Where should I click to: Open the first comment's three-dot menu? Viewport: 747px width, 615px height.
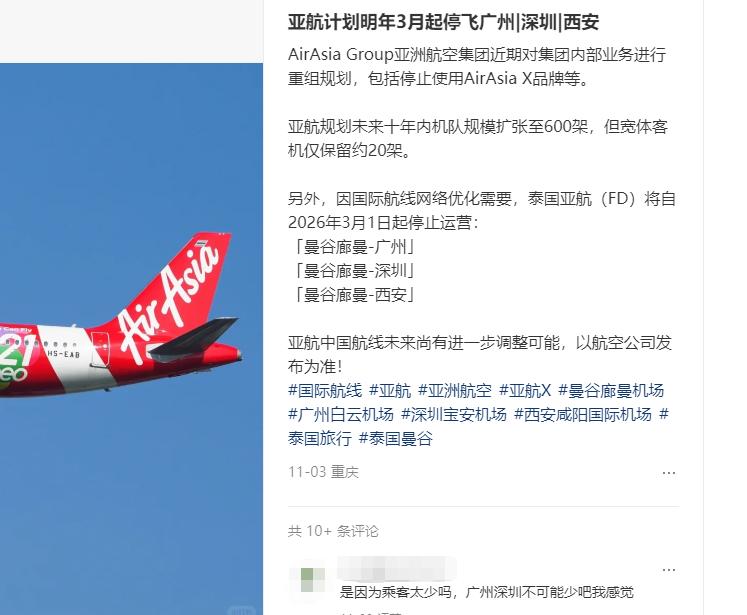tap(668, 570)
